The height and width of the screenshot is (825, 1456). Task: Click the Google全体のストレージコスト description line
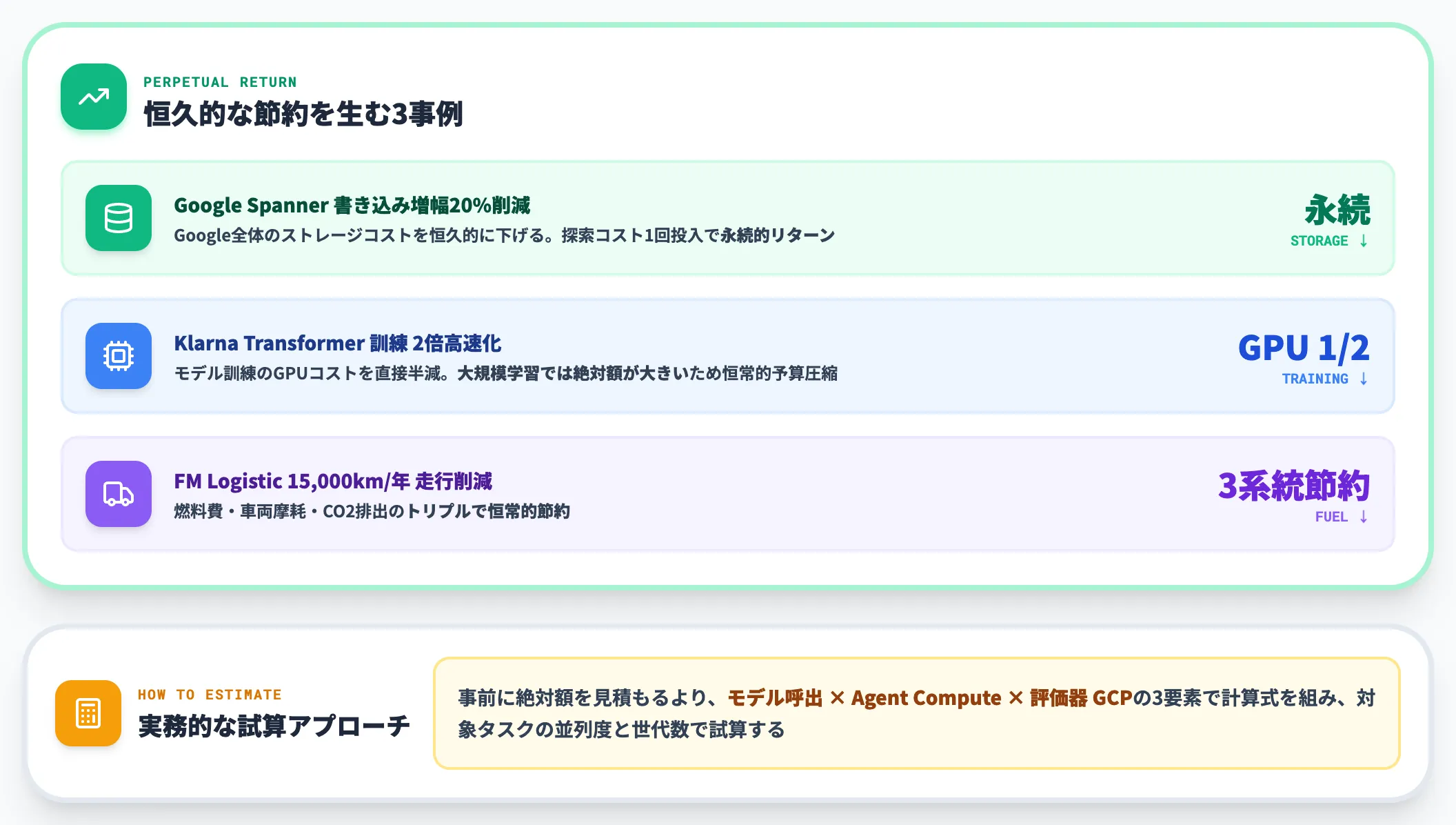(x=505, y=235)
